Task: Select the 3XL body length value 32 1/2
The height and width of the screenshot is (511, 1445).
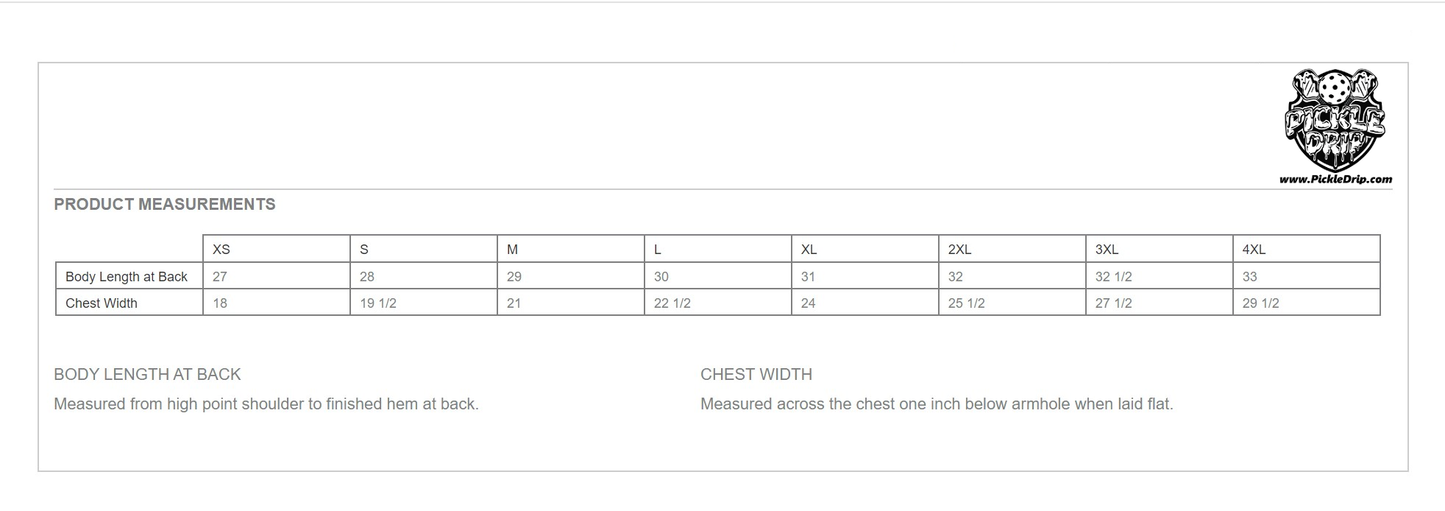Action: (x=1114, y=276)
